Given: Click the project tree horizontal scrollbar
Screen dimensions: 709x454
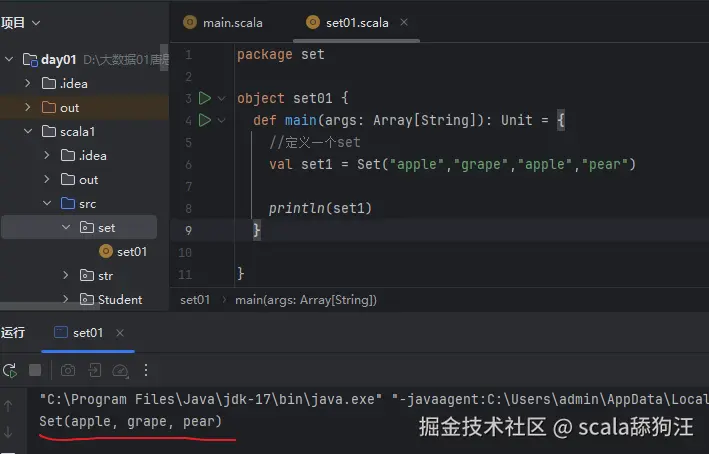Looking at the screenshot, I should (50, 306).
